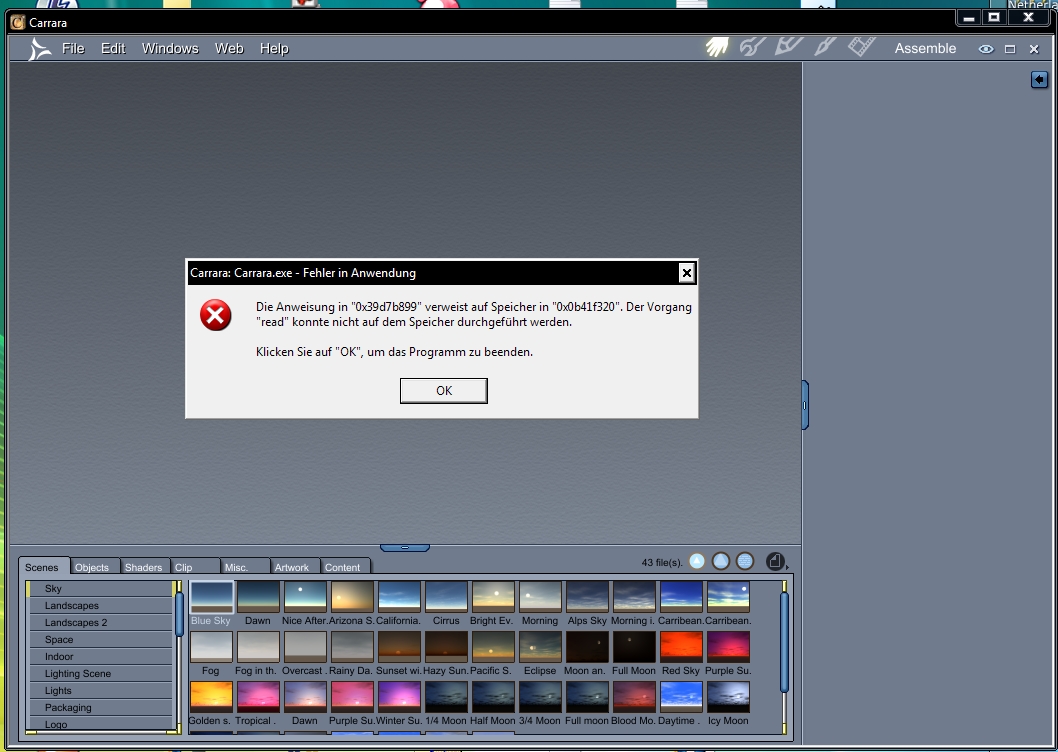Select the Blood Mo. thumbnail
The width and height of the screenshot is (1058, 752).
click(x=634, y=697)
